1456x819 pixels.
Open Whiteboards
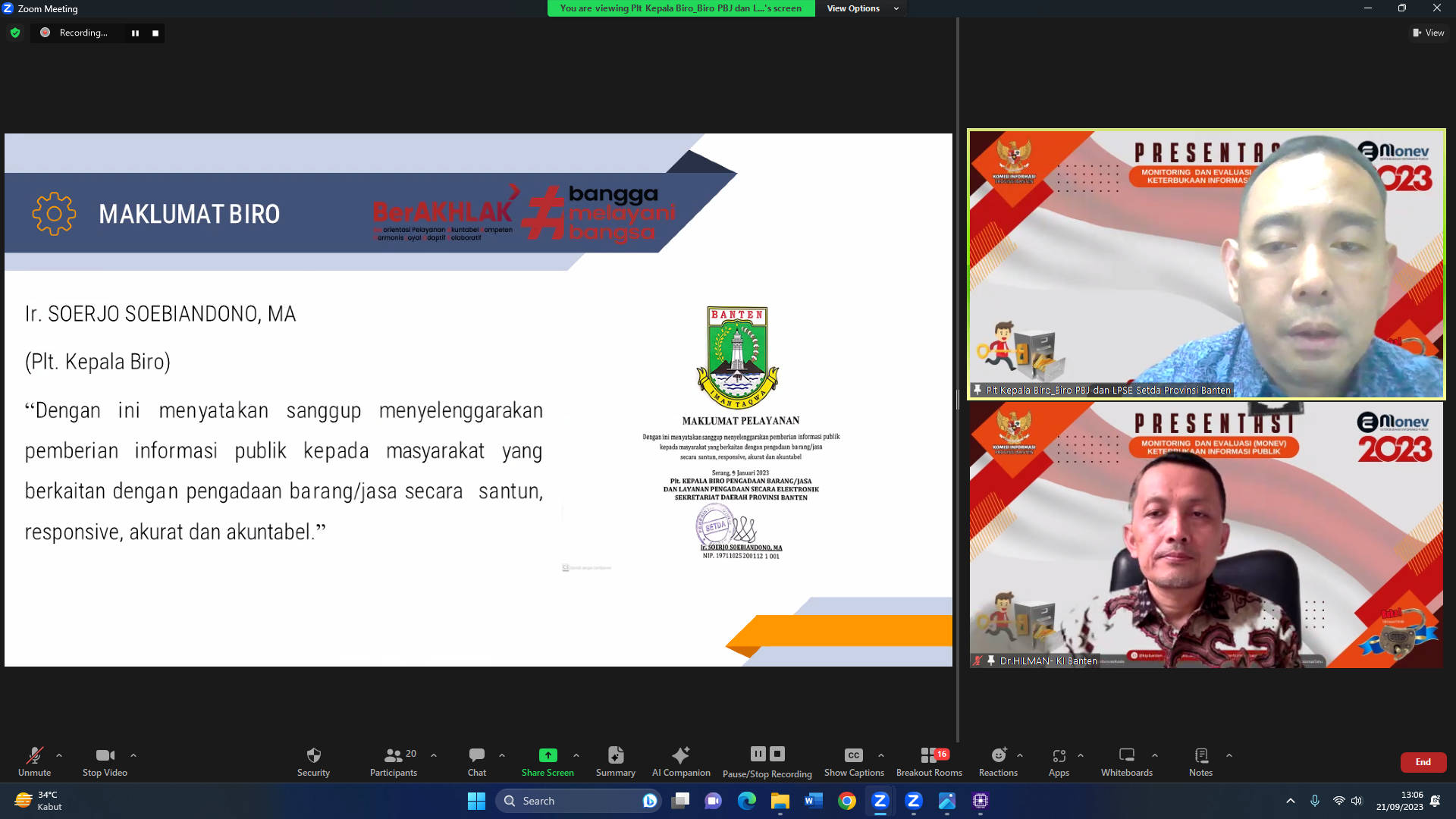1126,755
